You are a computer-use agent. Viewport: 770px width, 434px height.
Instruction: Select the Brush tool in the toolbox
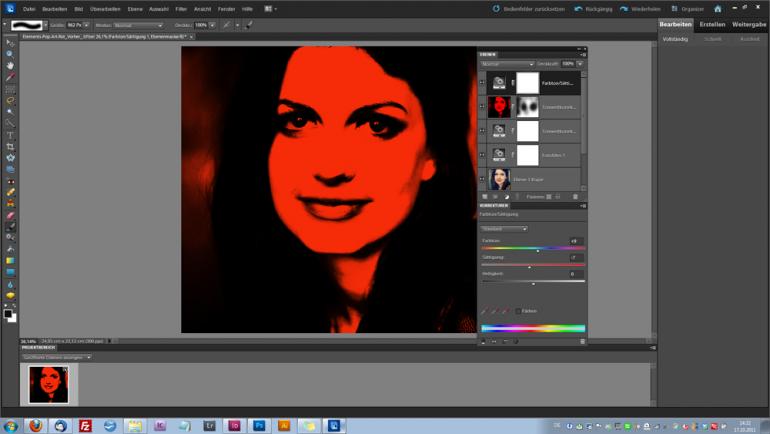point(10,227)
